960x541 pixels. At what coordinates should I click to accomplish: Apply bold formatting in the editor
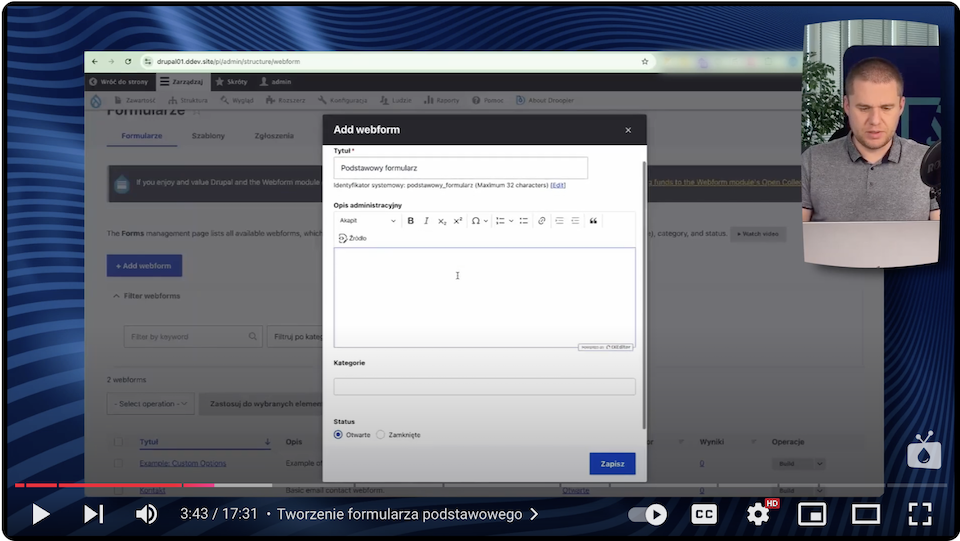(x=410, y=221)
